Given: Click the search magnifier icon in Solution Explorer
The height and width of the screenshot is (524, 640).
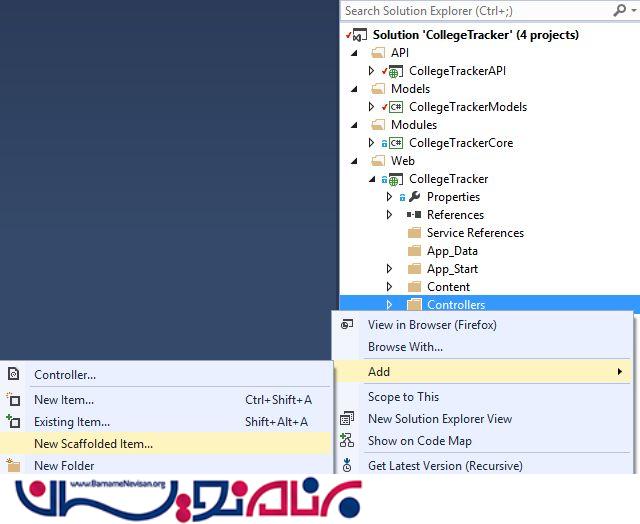Looking at the screenshot, I should pos(620,10).
